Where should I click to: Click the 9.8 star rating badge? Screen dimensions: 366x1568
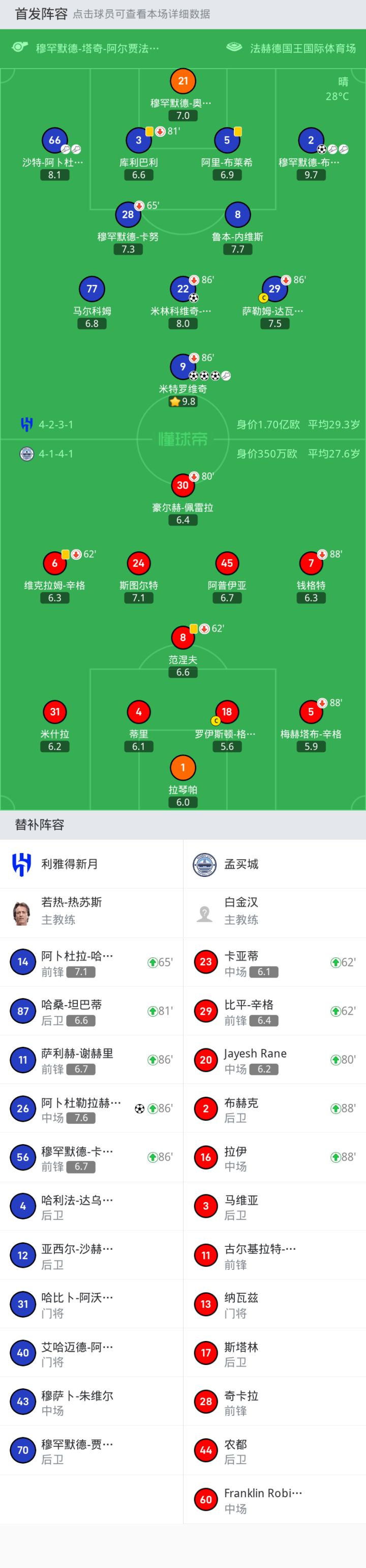[x=182, y=402]
